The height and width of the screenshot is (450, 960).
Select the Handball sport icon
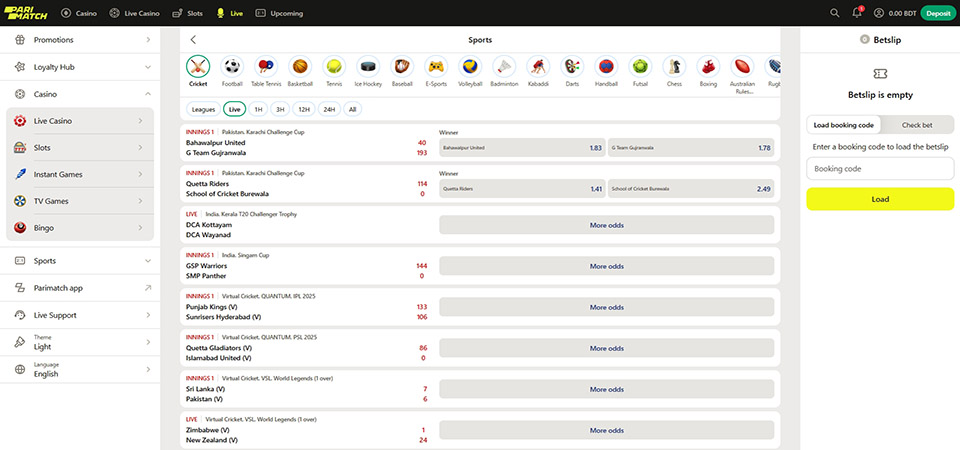click(606, 66)
